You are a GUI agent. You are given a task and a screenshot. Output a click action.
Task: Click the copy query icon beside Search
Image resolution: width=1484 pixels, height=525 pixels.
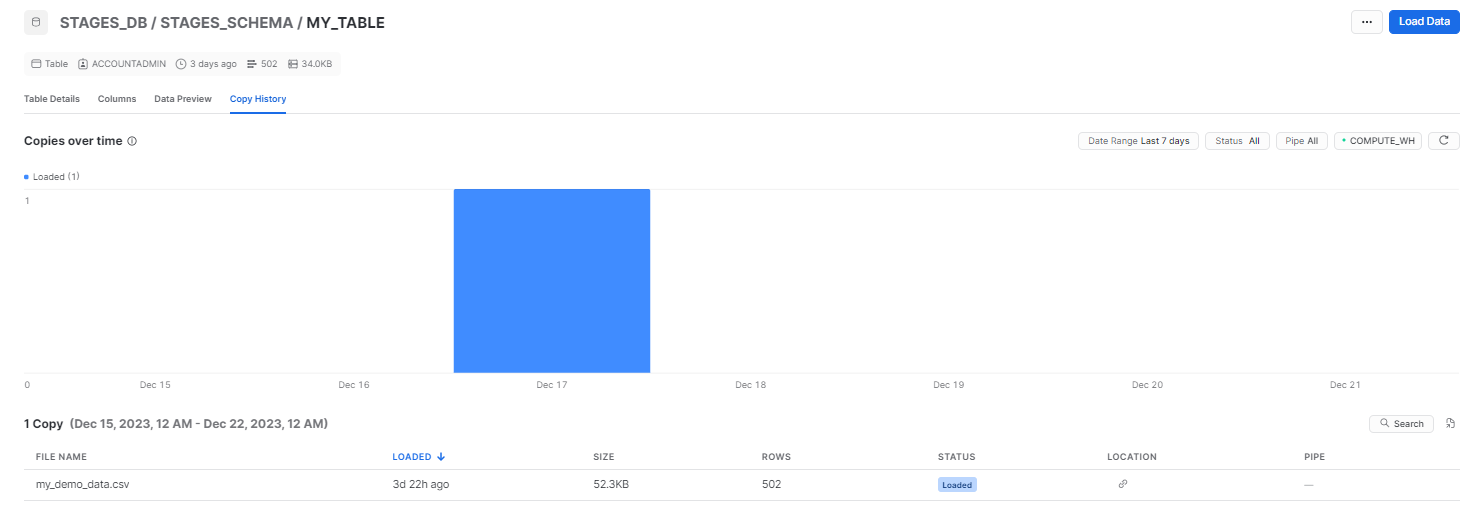1450,424
